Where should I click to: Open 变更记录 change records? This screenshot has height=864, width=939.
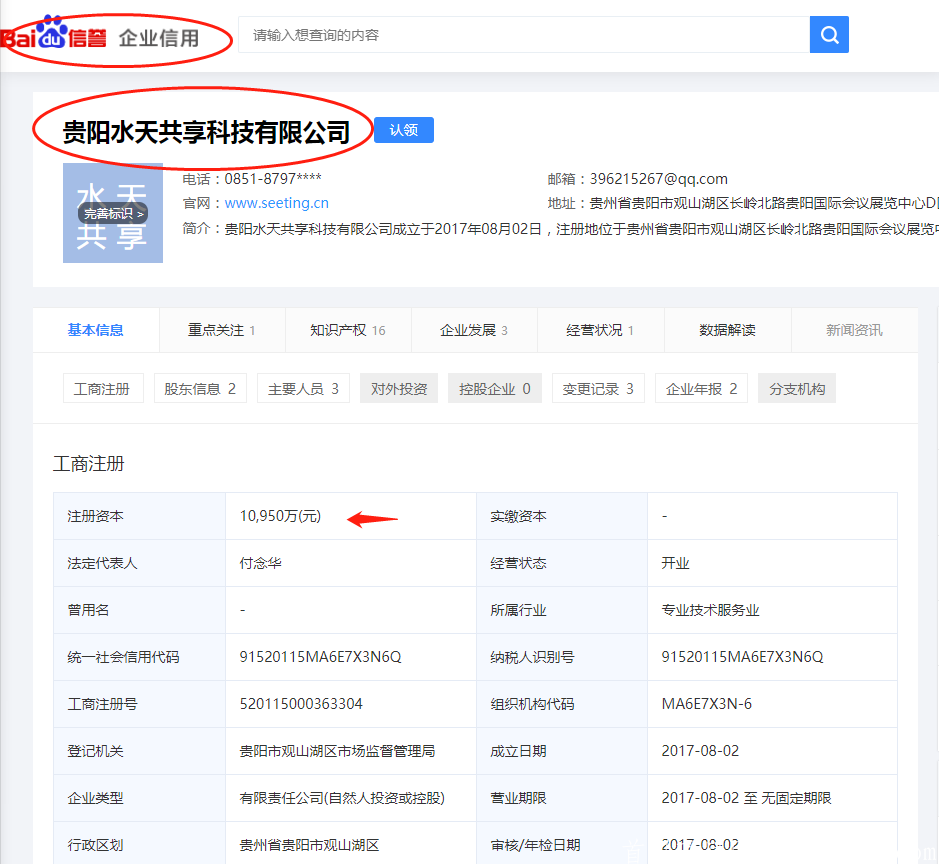click(599, 387)
